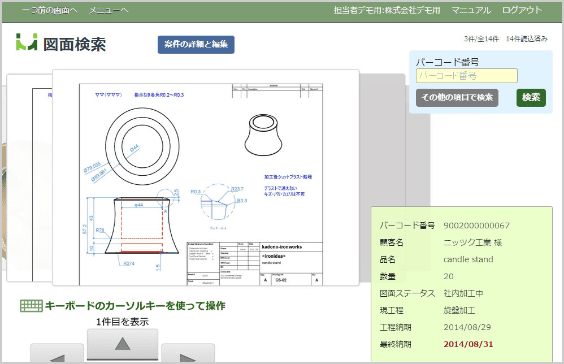
Task: Click the 図面検索 page title
Action: (74, 45)
